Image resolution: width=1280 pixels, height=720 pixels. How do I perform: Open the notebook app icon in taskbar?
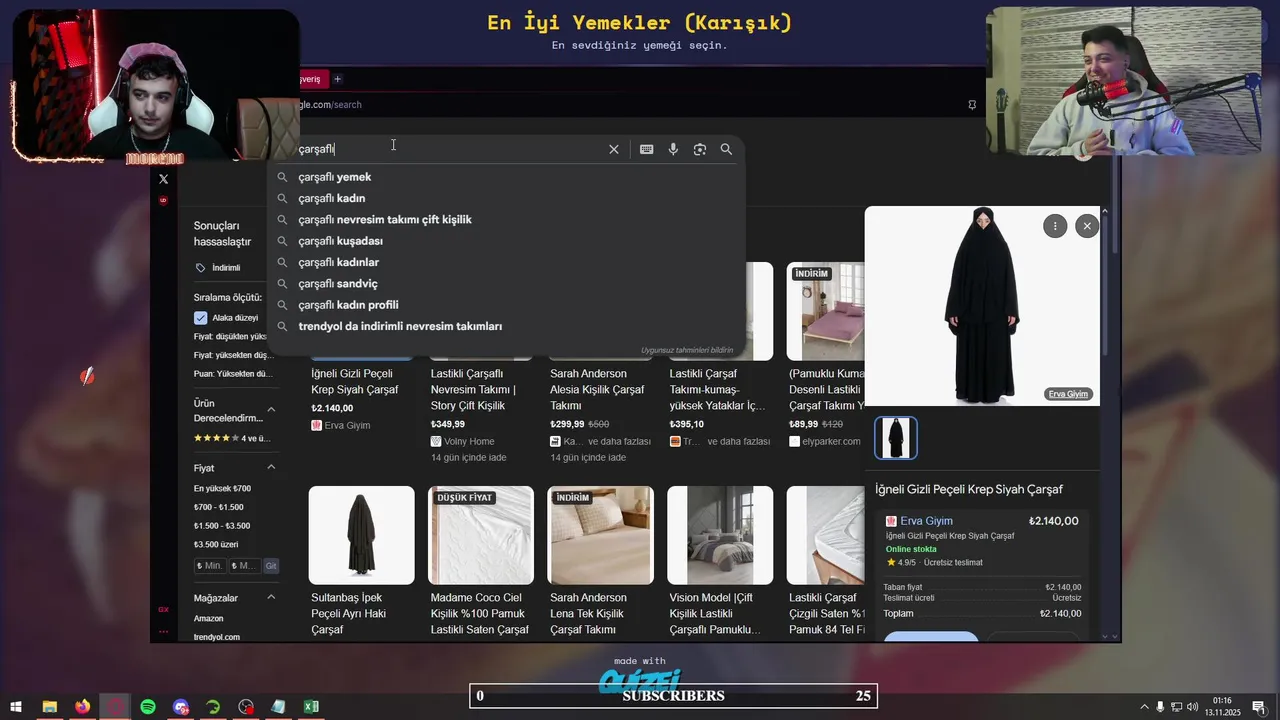(x=278, y=707)
